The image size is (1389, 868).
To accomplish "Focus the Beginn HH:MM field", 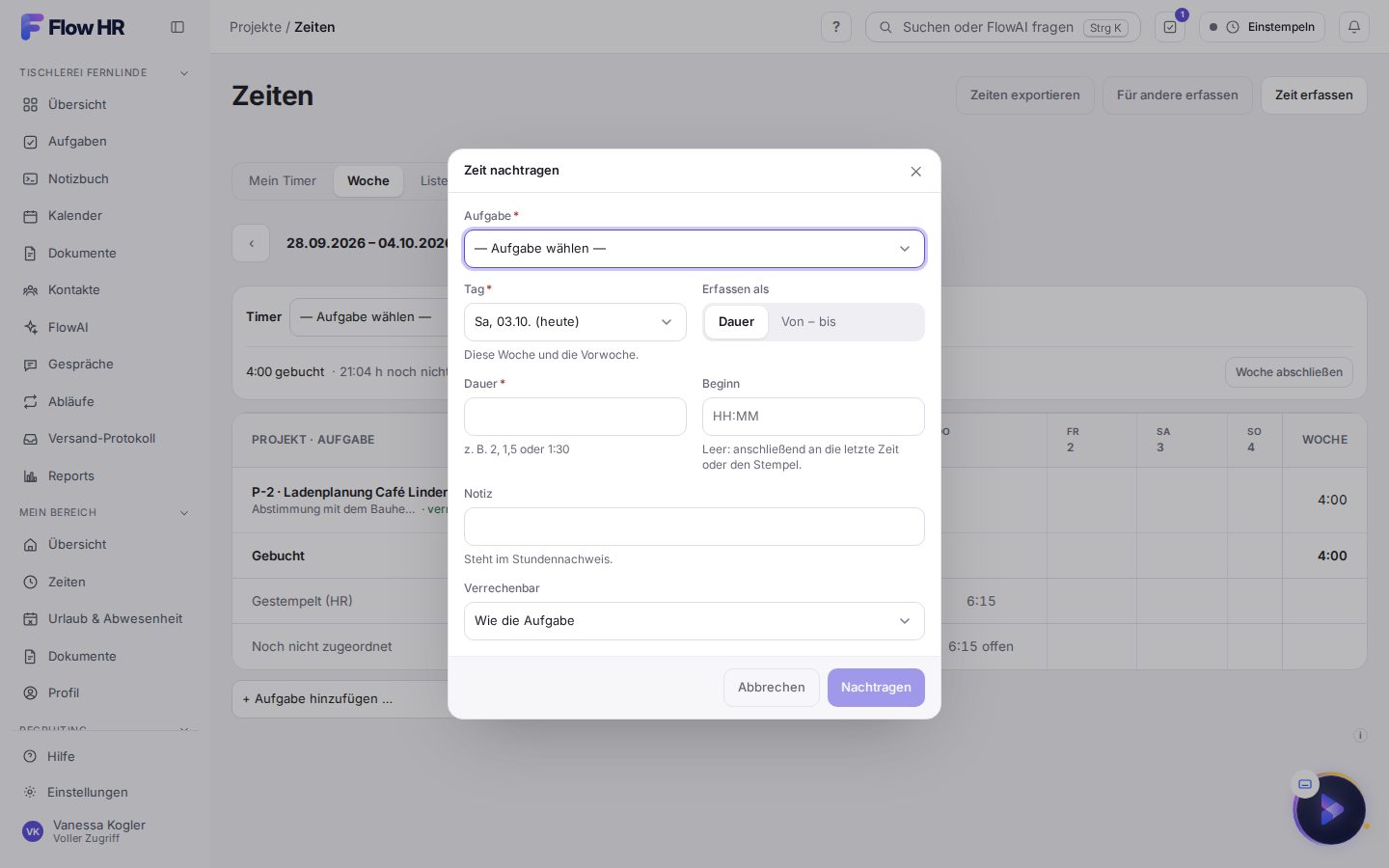I will coord(813,417).
